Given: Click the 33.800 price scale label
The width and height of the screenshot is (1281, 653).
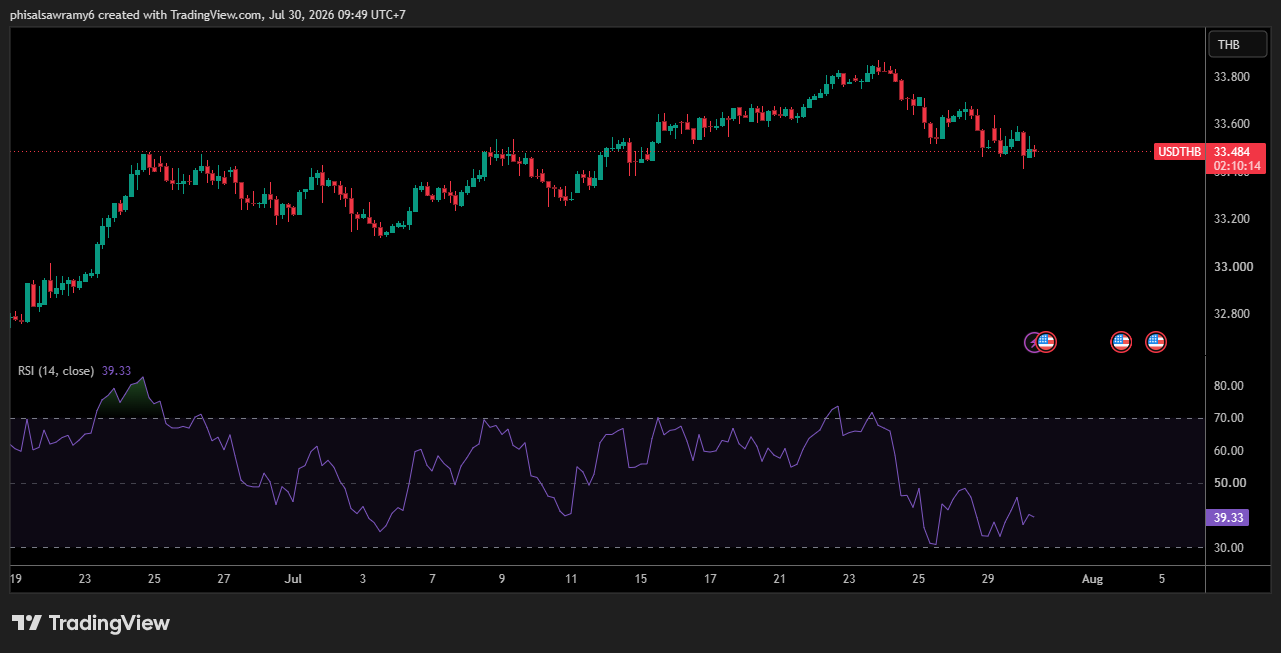Looking at the screenshot, I should (x=1230, y=77).
